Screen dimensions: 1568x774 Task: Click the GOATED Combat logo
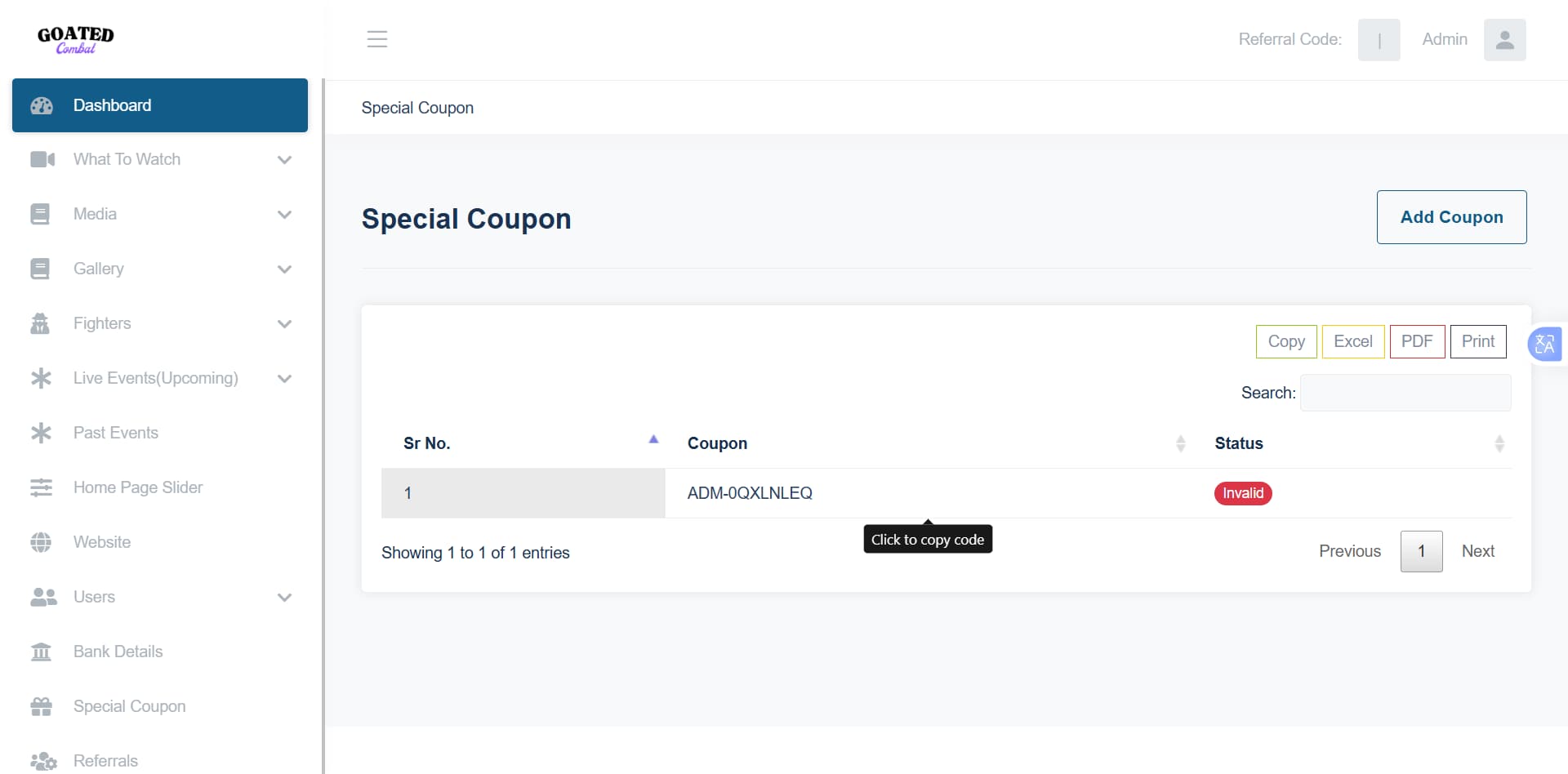click(76, 38)
